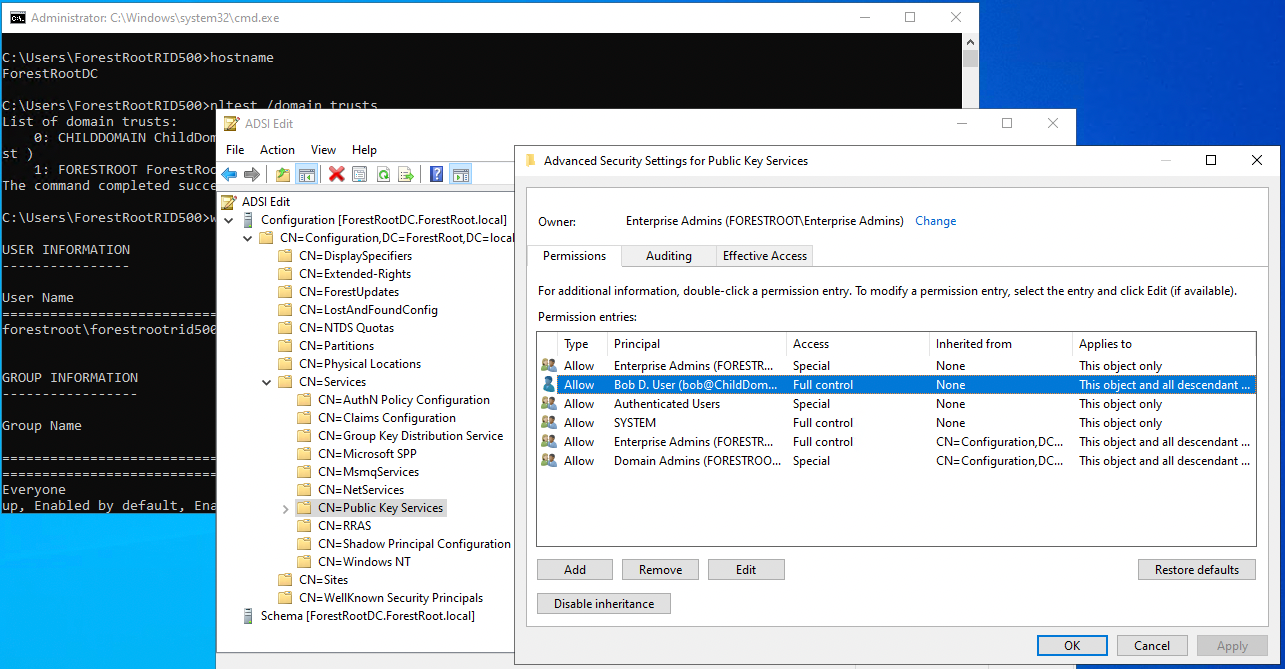
Task: Click the group icon on SYSTEM entry
Action: pyautogui.click(x=548, y=422)
